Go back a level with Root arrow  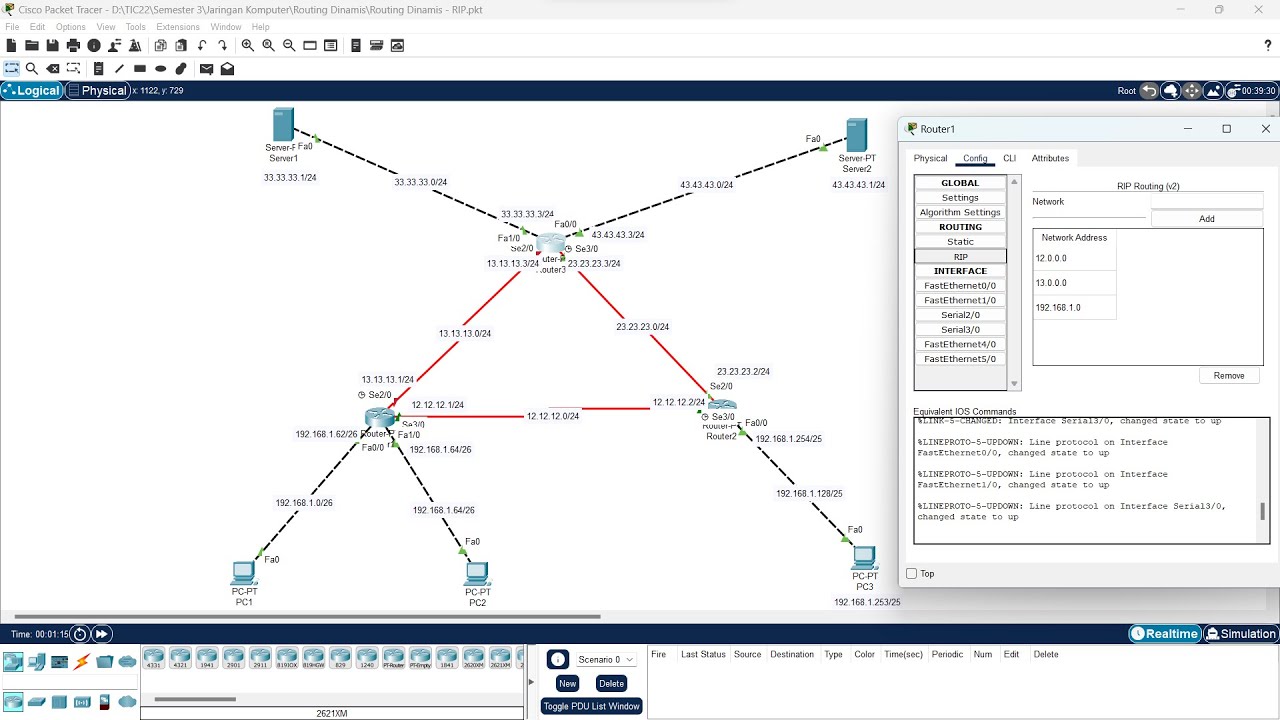pos(1149,91)
